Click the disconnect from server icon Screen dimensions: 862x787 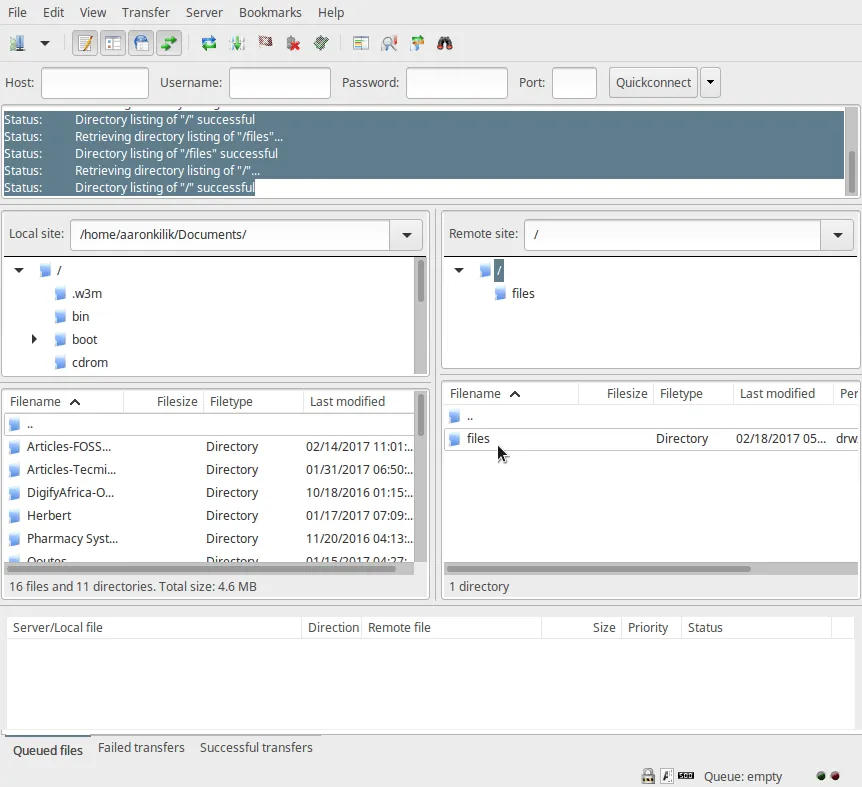click(x=293, y=43)
